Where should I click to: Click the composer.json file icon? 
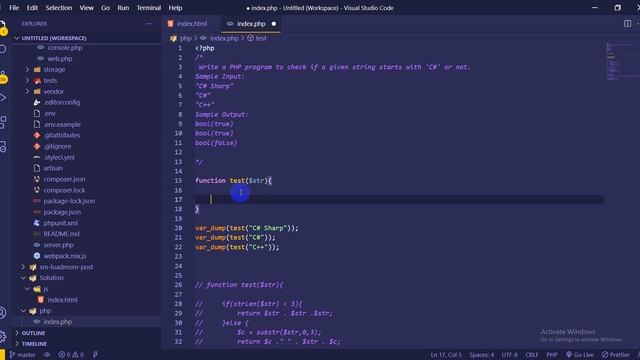[x=37, y=179]
